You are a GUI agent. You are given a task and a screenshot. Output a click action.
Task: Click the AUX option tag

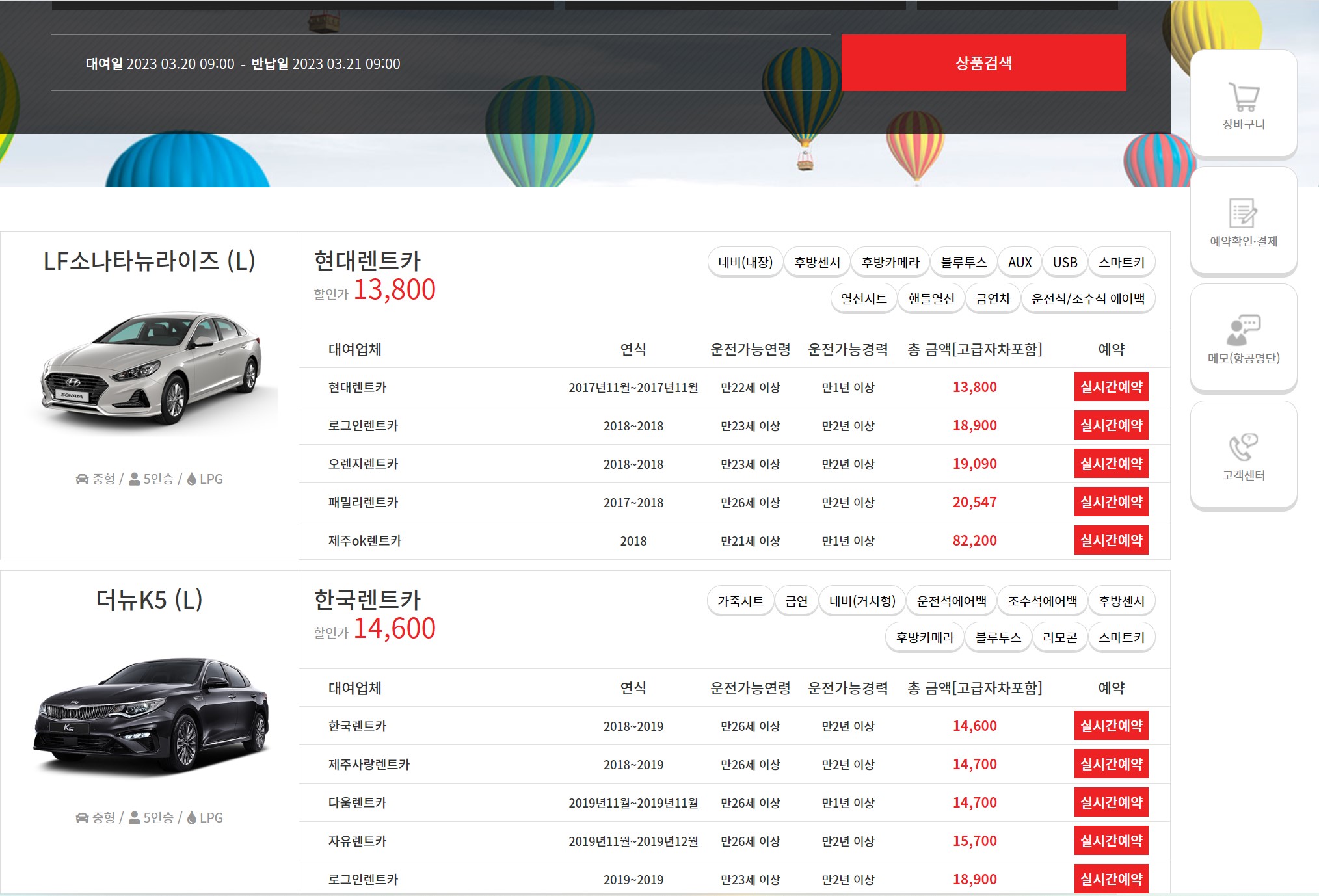pyautogui.click(x=1020, y=262)
